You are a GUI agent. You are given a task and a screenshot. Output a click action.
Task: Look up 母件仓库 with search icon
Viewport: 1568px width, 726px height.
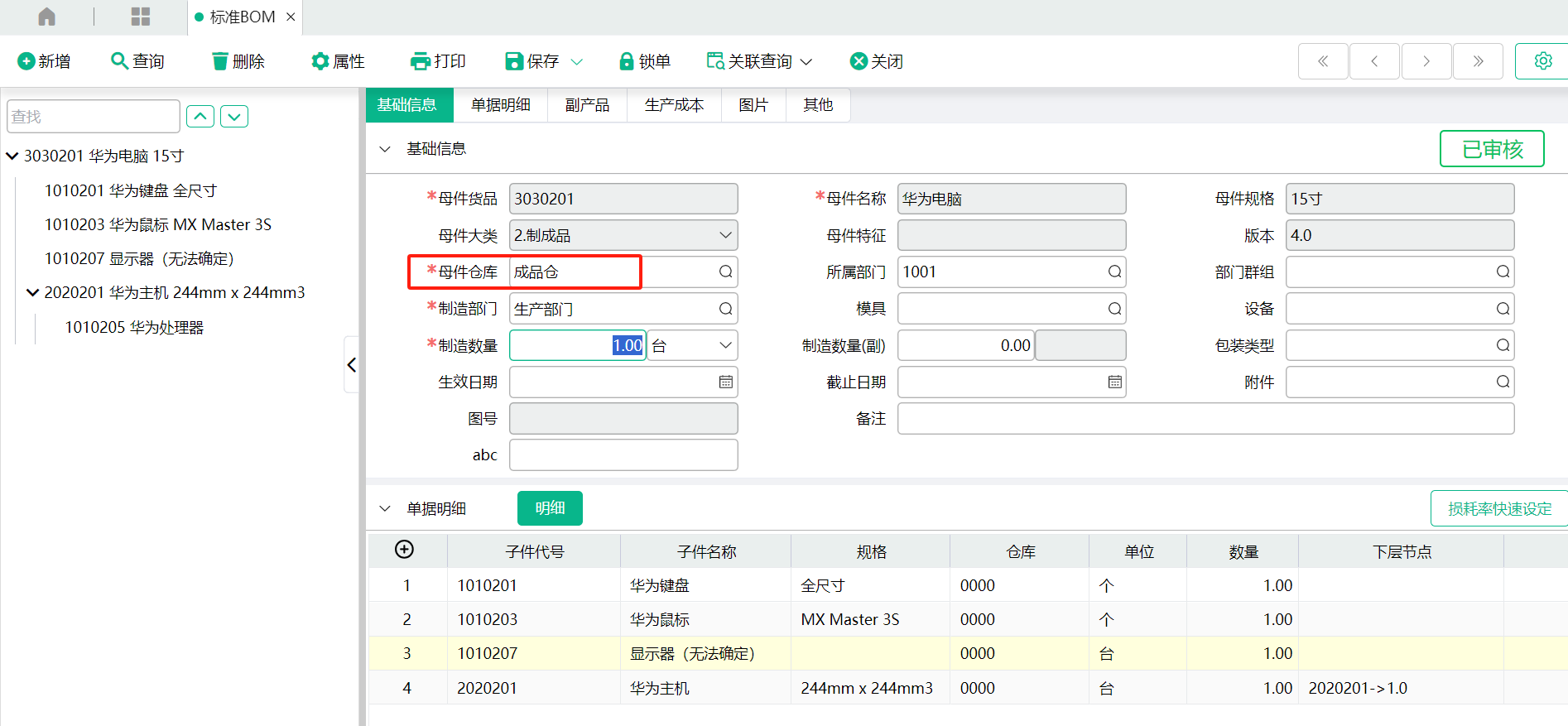point(725,272)
